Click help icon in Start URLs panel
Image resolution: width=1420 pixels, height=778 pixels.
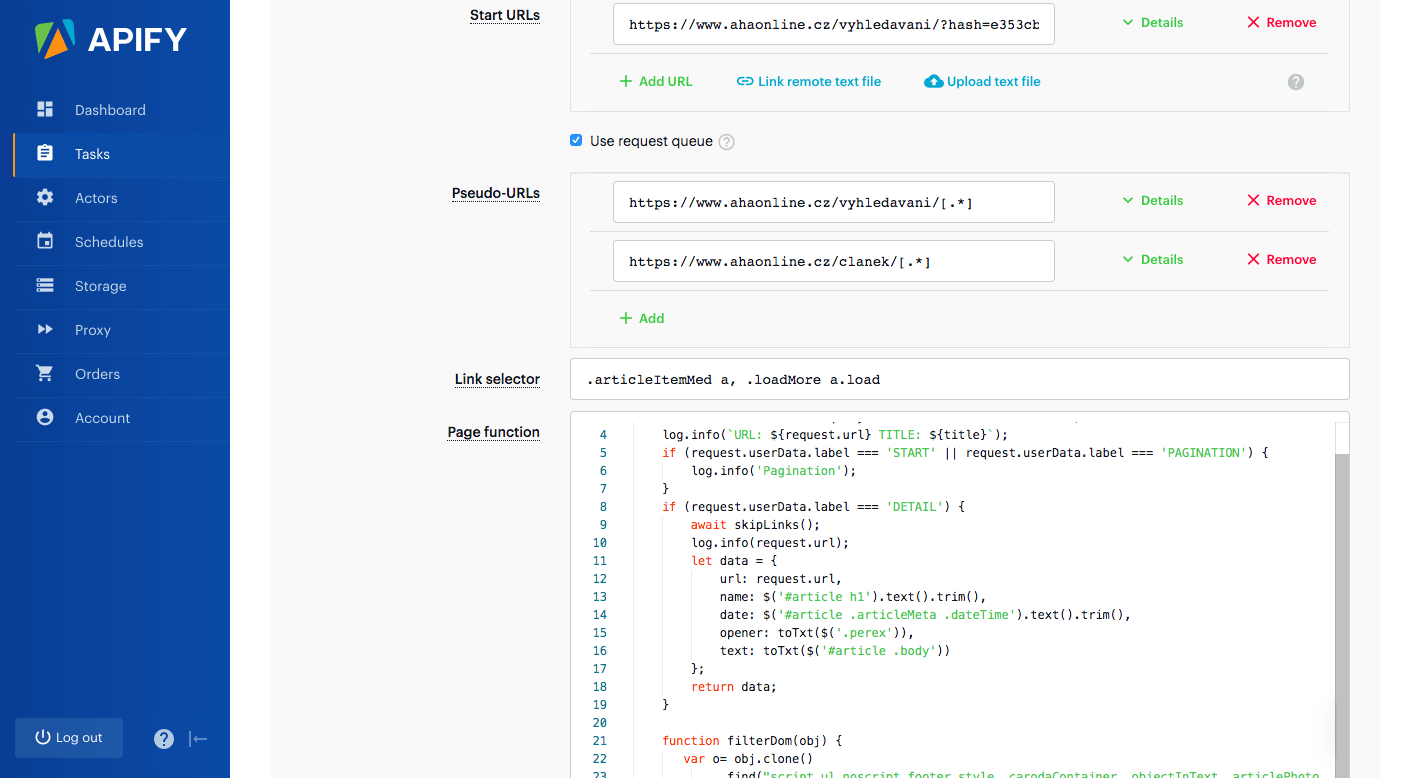click(1295, 82)
